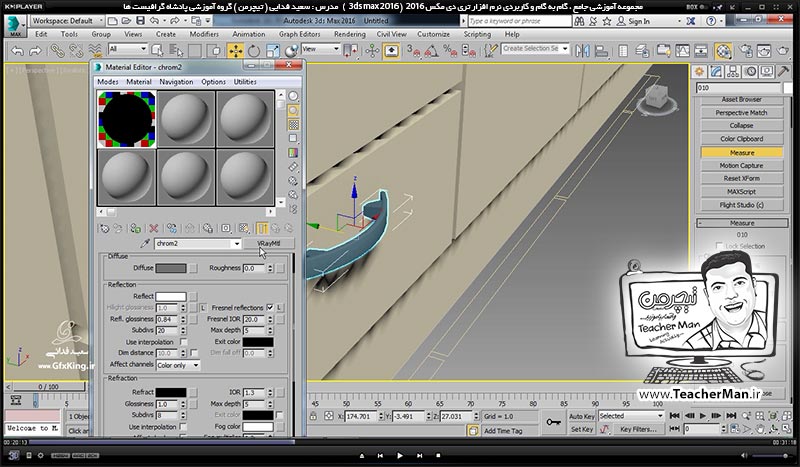This screenshot has width=800, height=467.
Task: Click the Mirror tool icon
Action: pyautogui.click(x=582, y=51)
